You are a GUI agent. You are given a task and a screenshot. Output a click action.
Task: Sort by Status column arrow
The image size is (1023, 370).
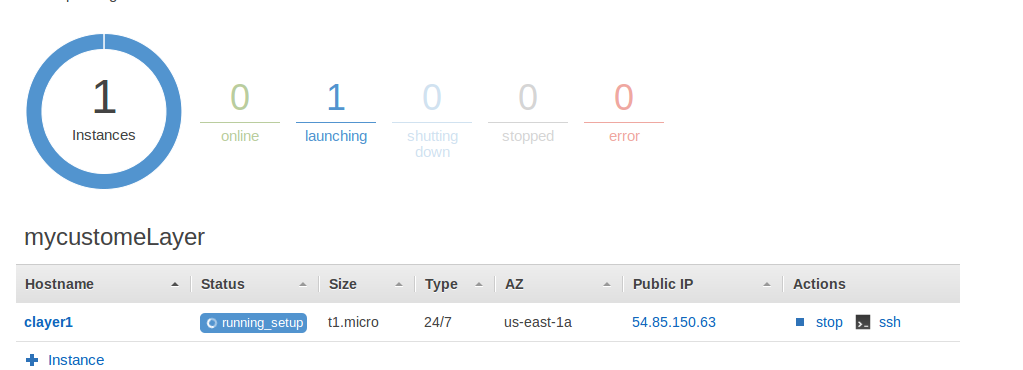tap(303, 285)
